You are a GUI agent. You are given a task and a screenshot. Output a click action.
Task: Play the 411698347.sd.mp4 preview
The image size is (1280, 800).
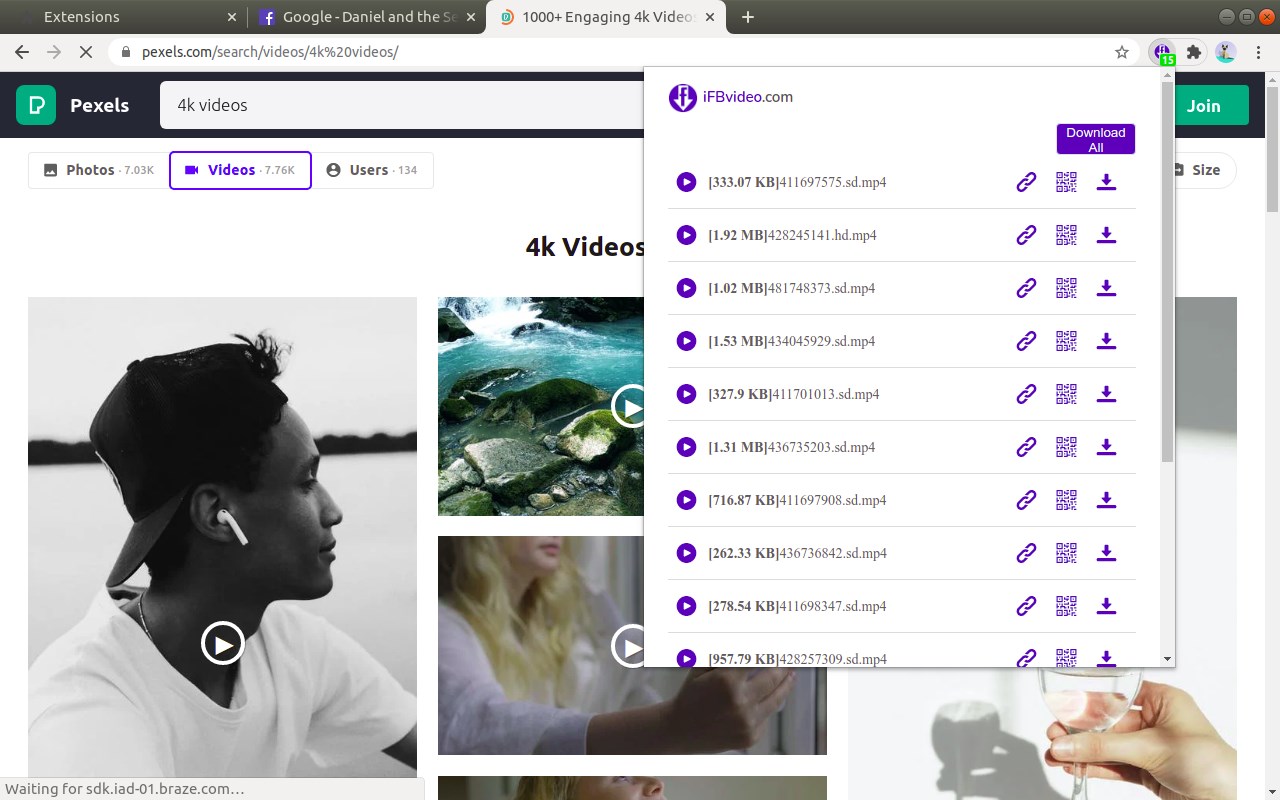click(686, 606)
